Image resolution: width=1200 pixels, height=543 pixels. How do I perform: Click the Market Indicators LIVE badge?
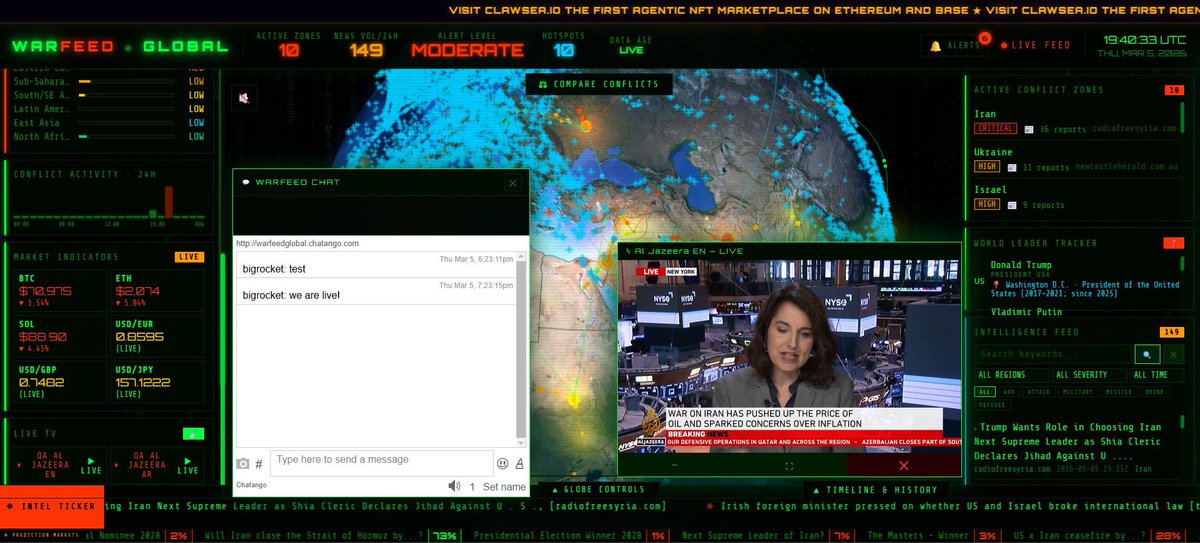click(x=190, y=257)
